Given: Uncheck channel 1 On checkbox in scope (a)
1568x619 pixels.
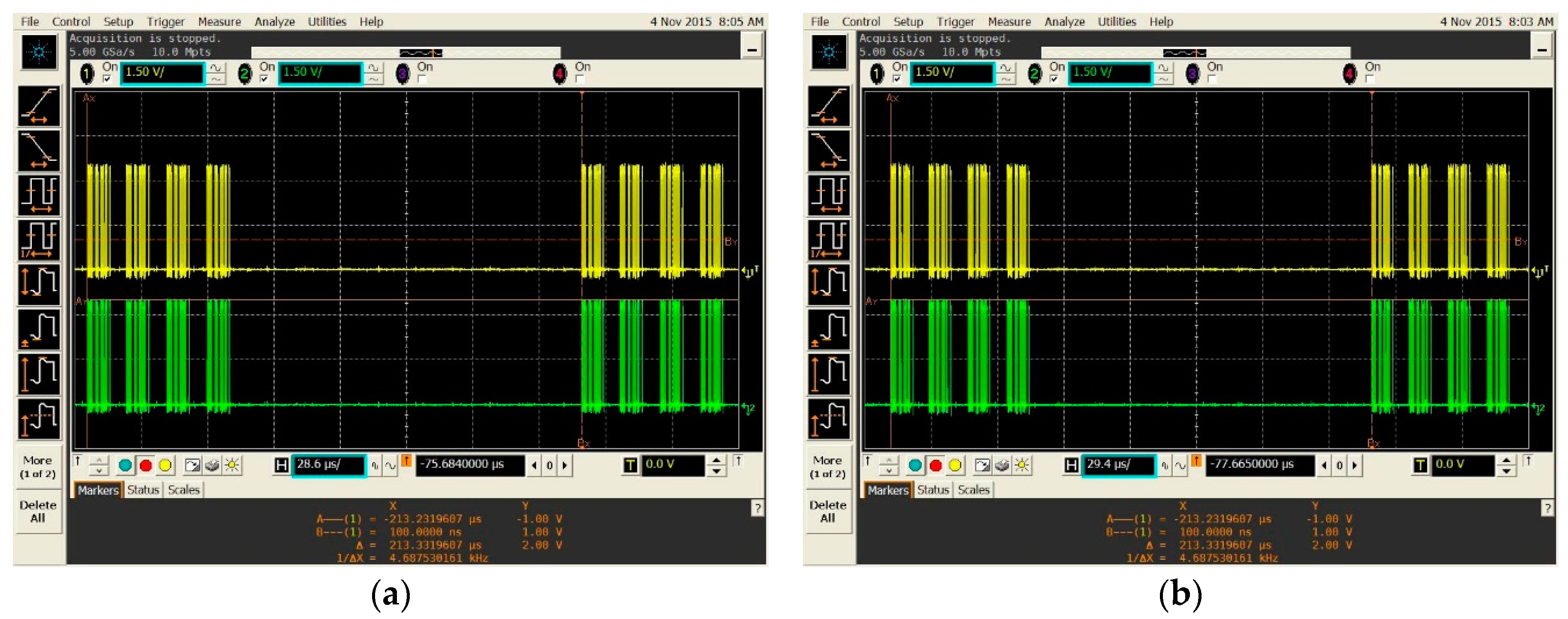Looking at the screenshot, I should click(x=108, y=79).
